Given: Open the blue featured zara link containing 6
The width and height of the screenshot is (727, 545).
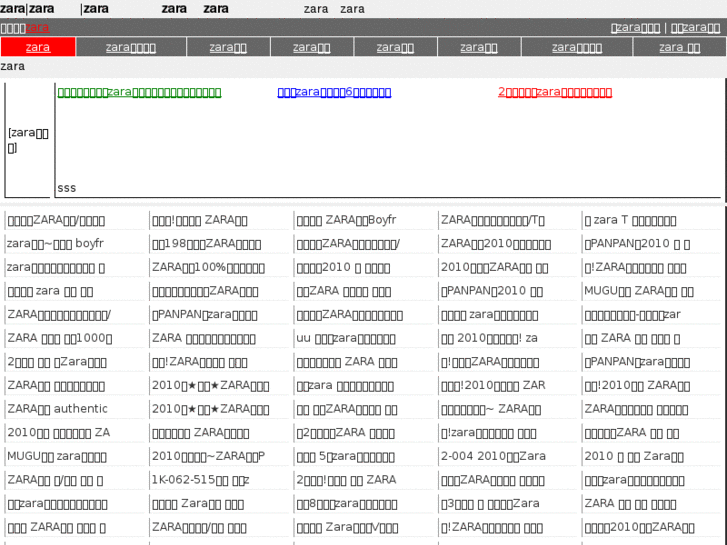Looking at the screenshot, I should (x=334, y=92).
